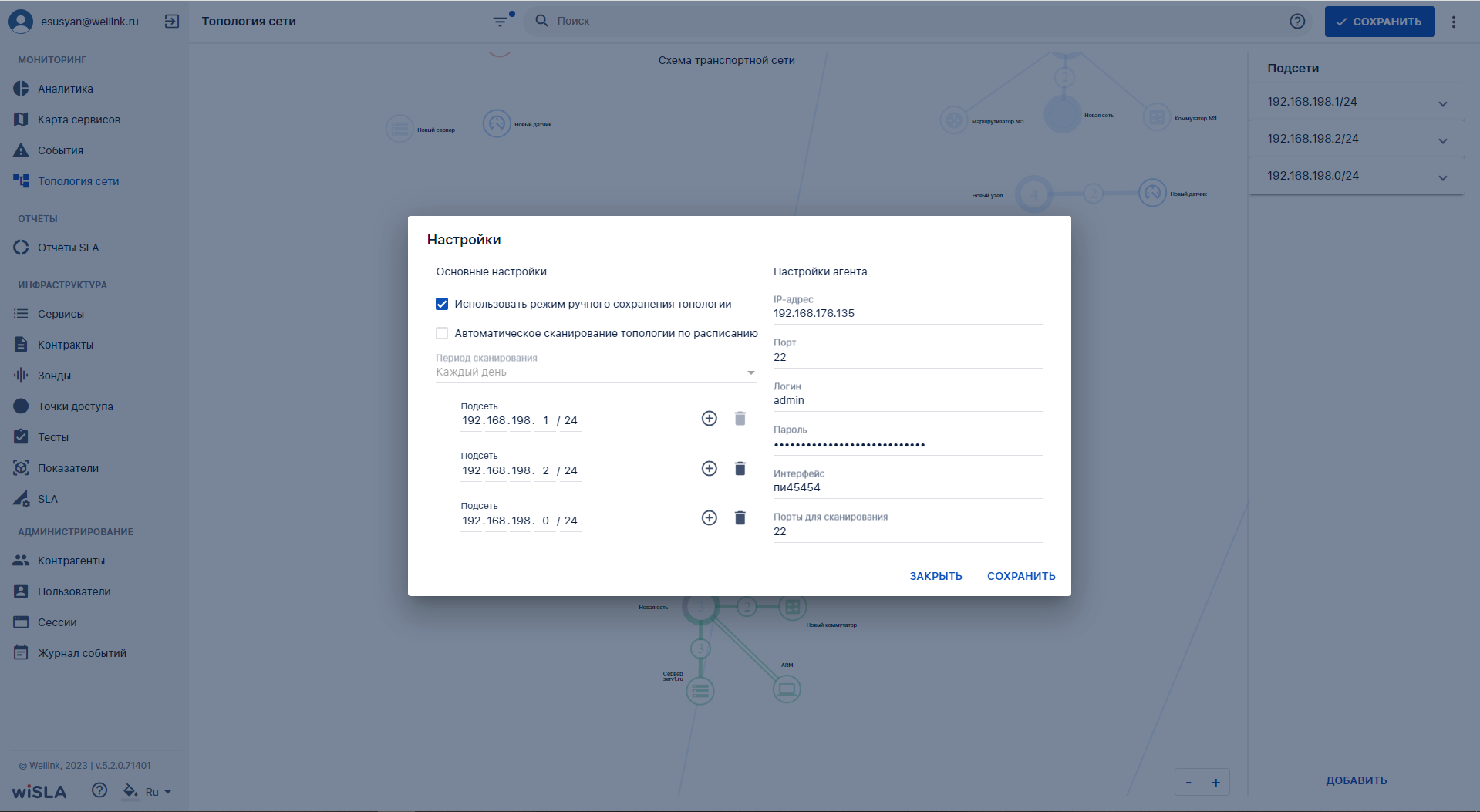Image resolution: width=1480 pixels, height=812 pixels.
Task: Delete the 192.168.198.0/24 subnet row
Action: click(x=740, y=518)
